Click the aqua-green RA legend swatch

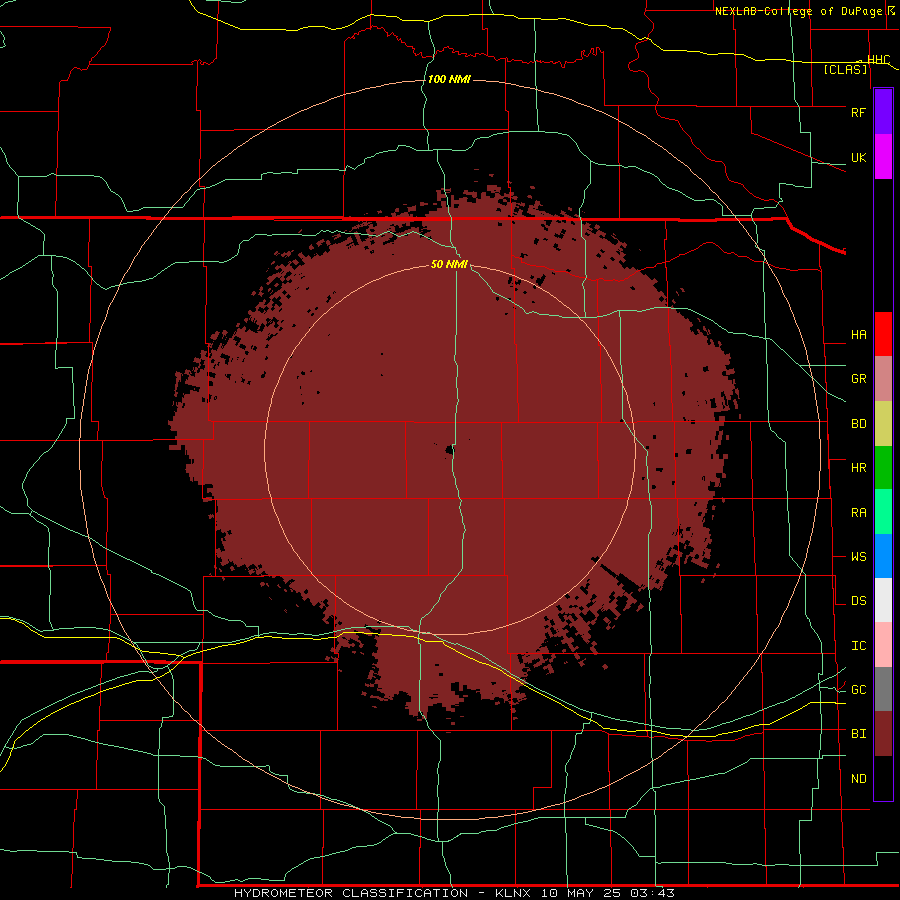883,512
